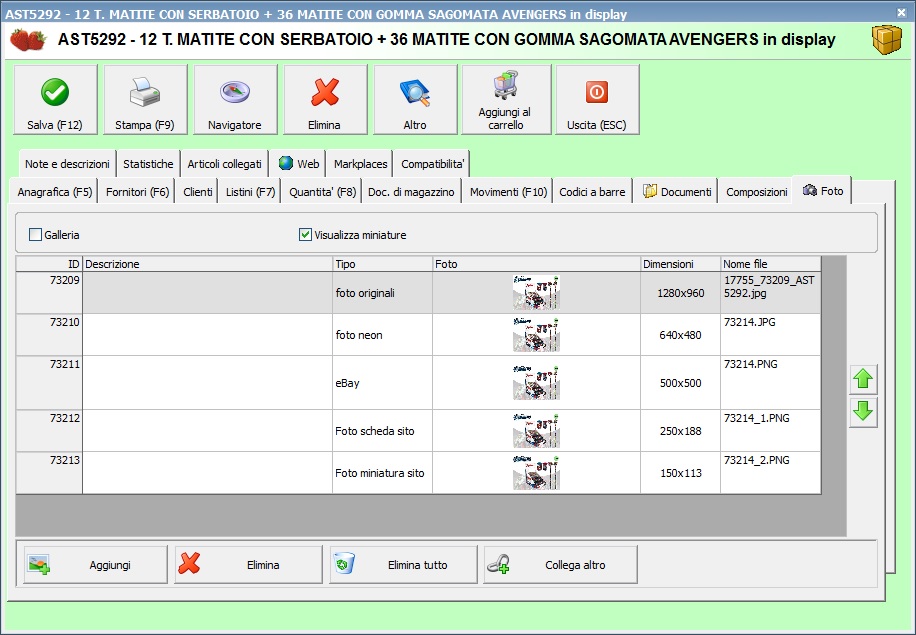Screen dimensions: 916x635
Task: Click the thumbnail in the Foto scheda sito row
Action: 536,431
